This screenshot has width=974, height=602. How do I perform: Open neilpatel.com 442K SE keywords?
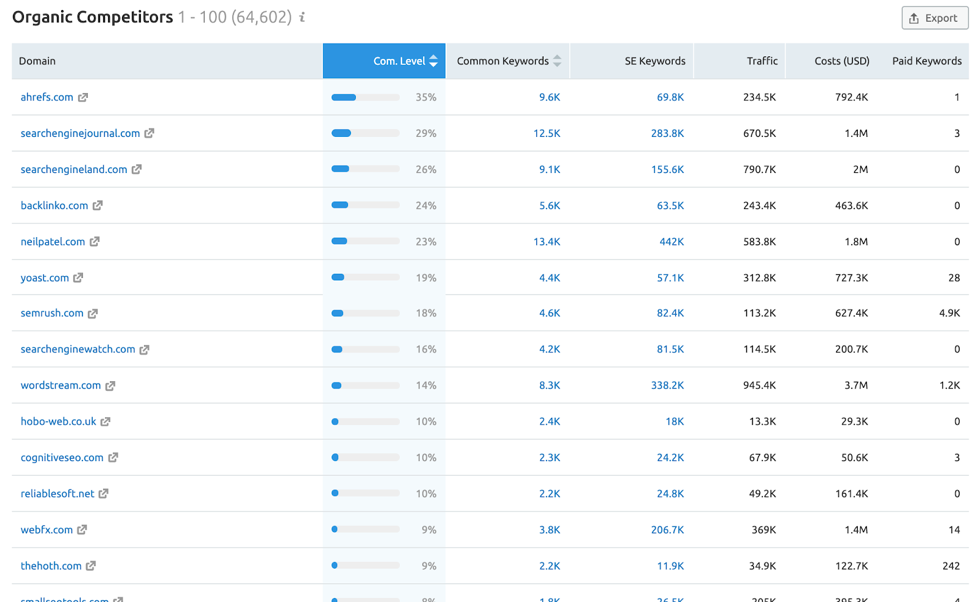coord(671,241)
